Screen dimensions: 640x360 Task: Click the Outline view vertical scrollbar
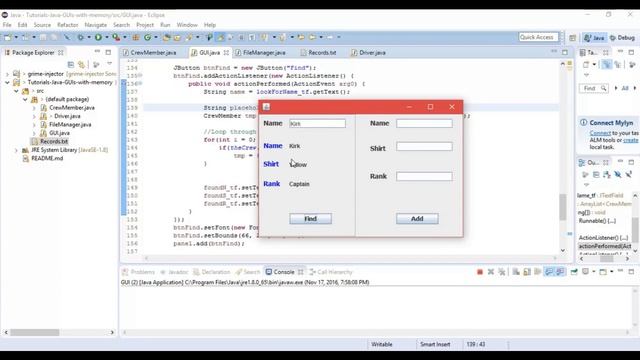point(635,229)
